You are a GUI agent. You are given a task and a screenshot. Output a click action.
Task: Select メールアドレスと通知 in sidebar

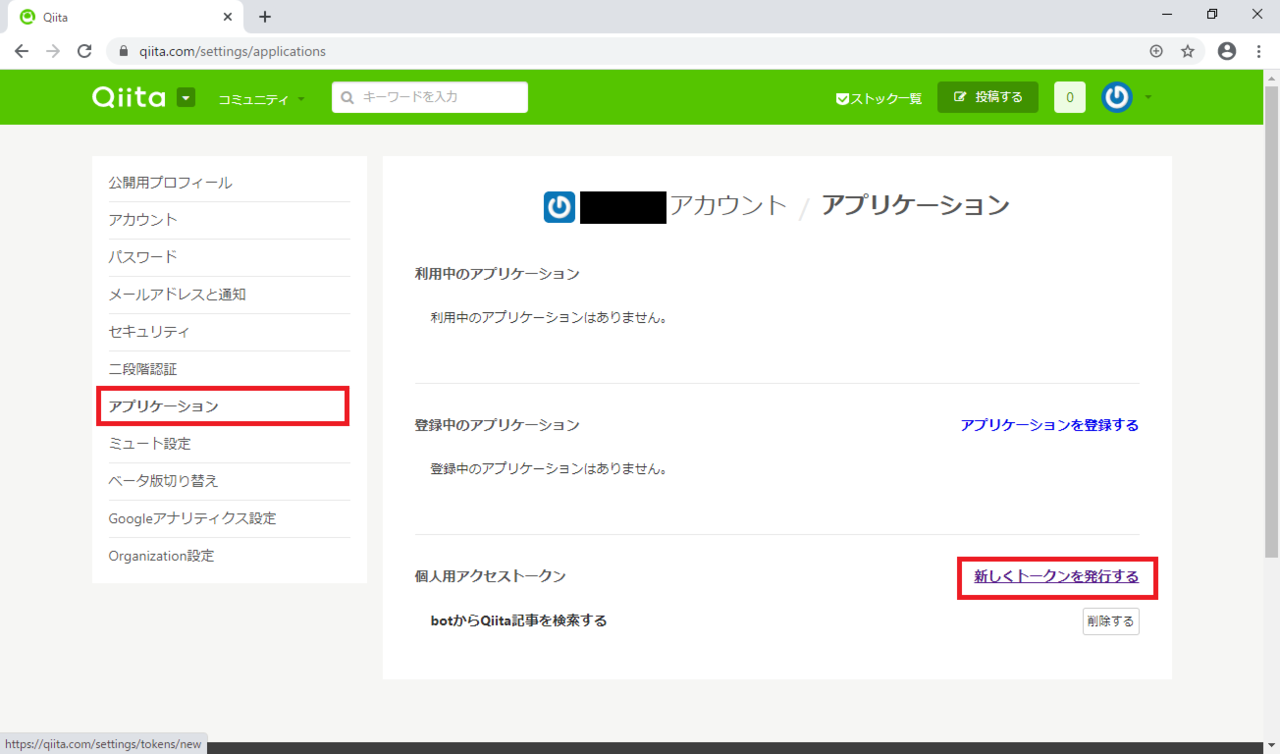tap(177, 295)
